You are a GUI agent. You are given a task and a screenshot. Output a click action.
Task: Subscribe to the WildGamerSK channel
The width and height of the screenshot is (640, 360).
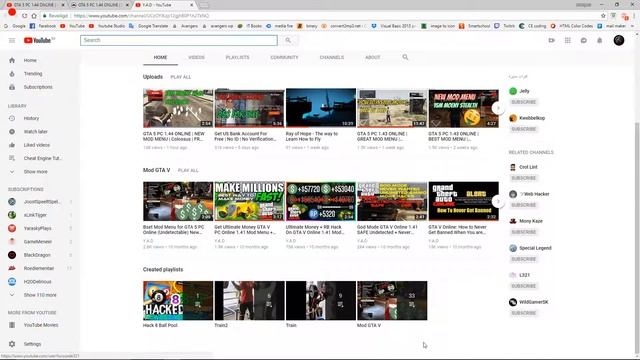[524, 313]
